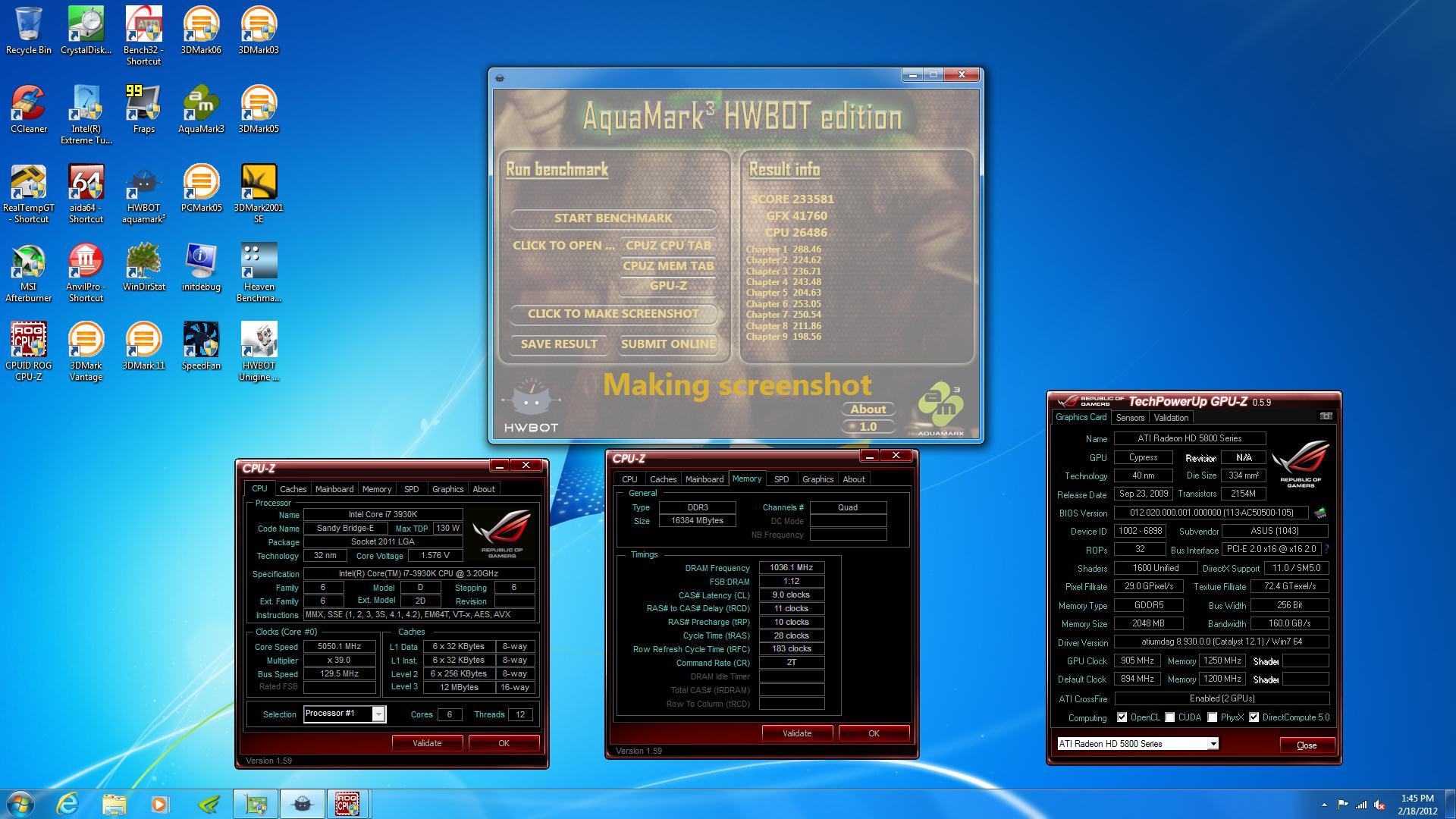The width and height of the screenshot is (1456, 819).
Task: Open Windows Start button
Action: point(19,804)
